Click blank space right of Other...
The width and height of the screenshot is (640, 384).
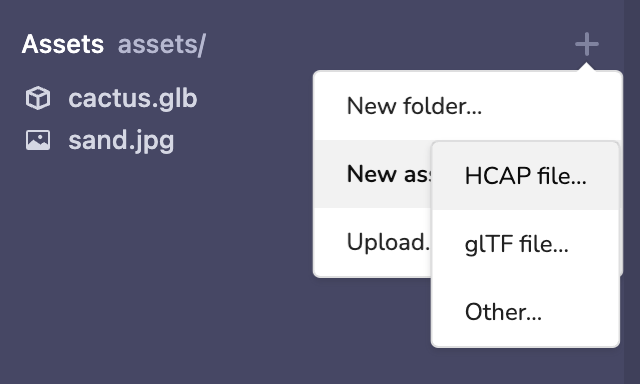[580, 312]
